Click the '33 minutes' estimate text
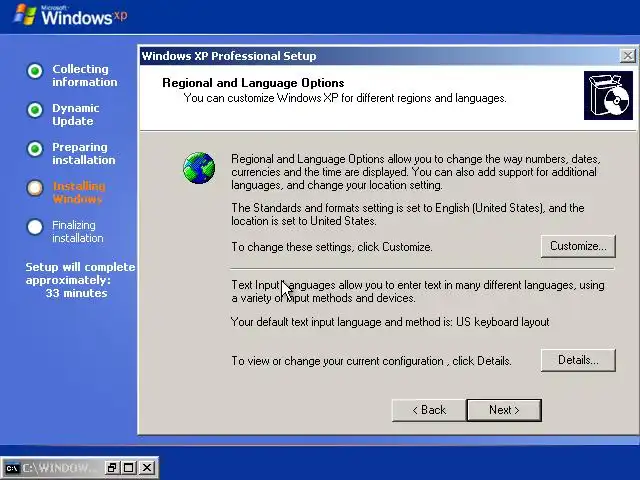 76,293
